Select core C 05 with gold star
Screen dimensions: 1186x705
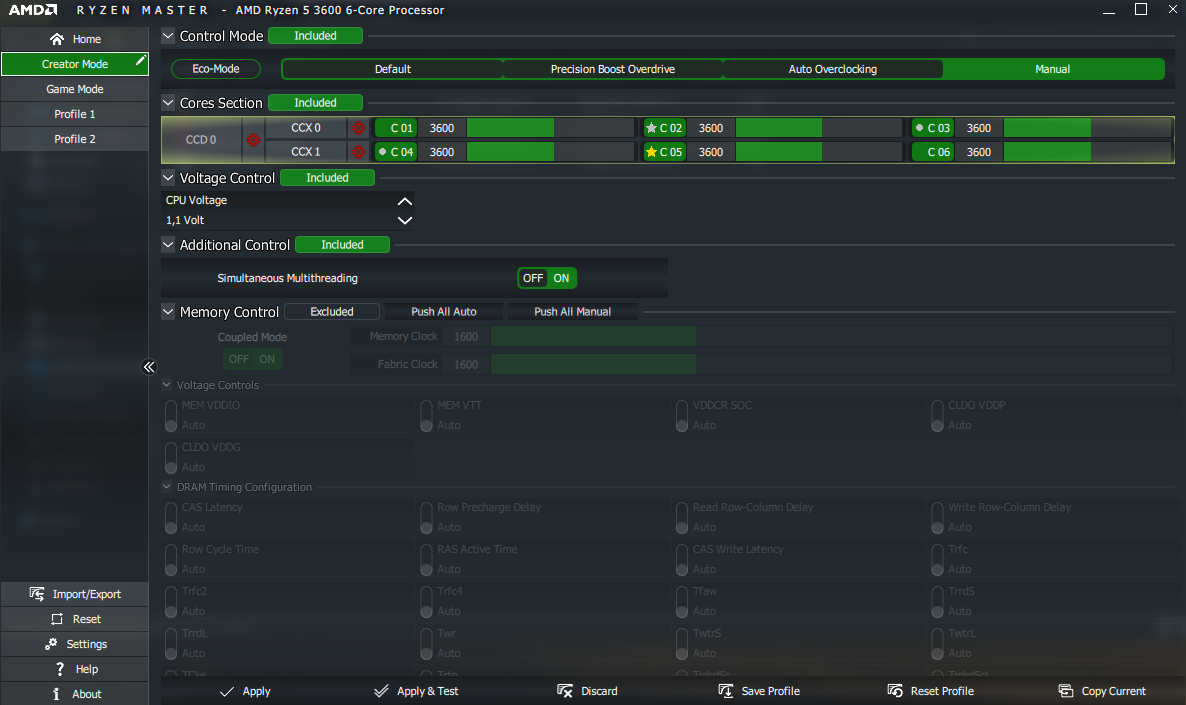tap(664, 152)
